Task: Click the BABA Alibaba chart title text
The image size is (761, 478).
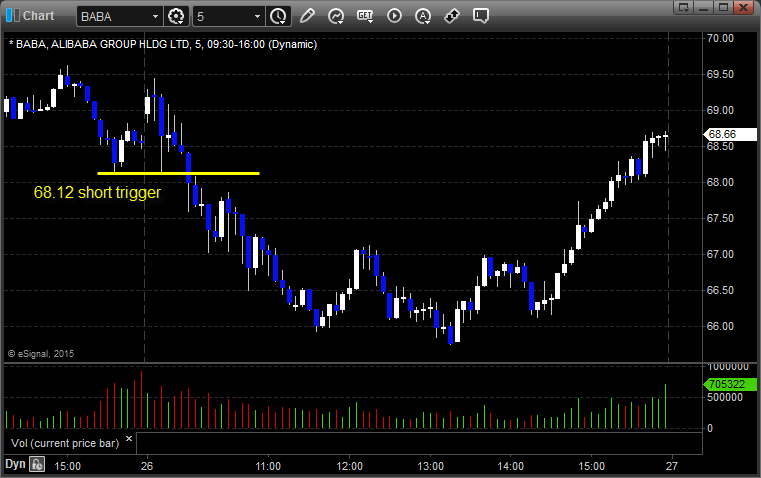Action: 163,45
